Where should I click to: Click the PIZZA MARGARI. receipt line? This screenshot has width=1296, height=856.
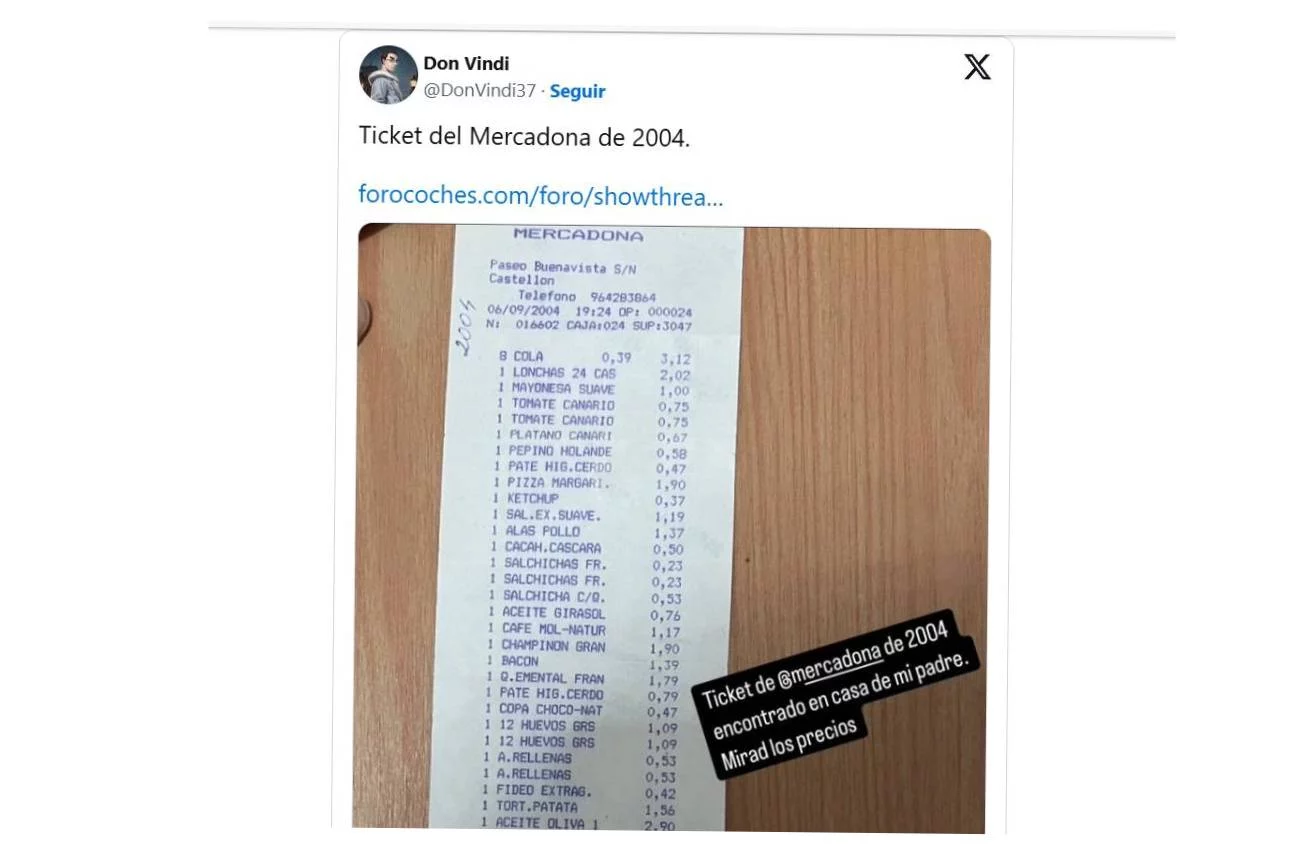557,483
